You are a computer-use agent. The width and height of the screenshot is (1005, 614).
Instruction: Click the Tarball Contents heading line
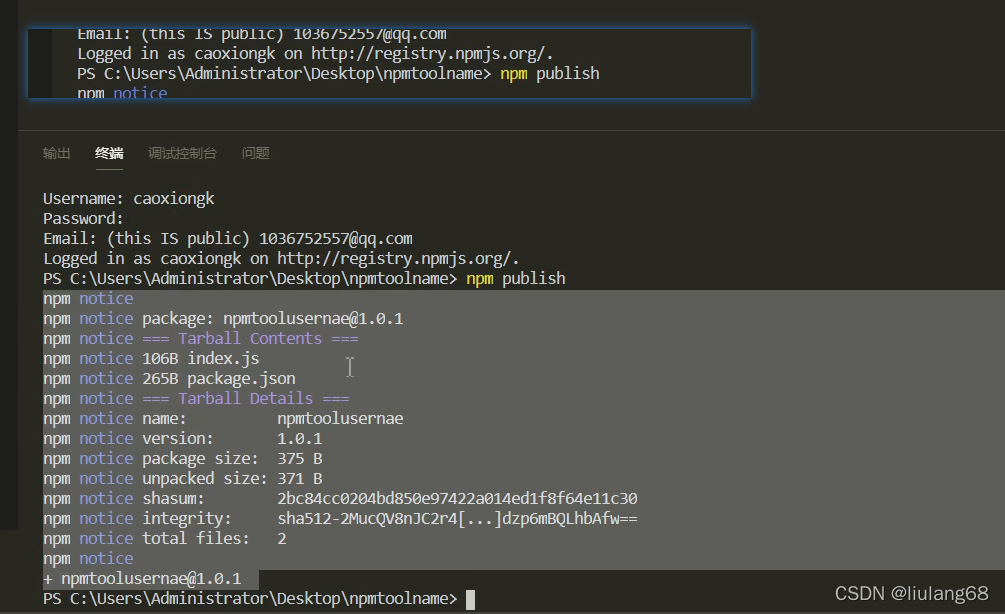click(201, 338)
